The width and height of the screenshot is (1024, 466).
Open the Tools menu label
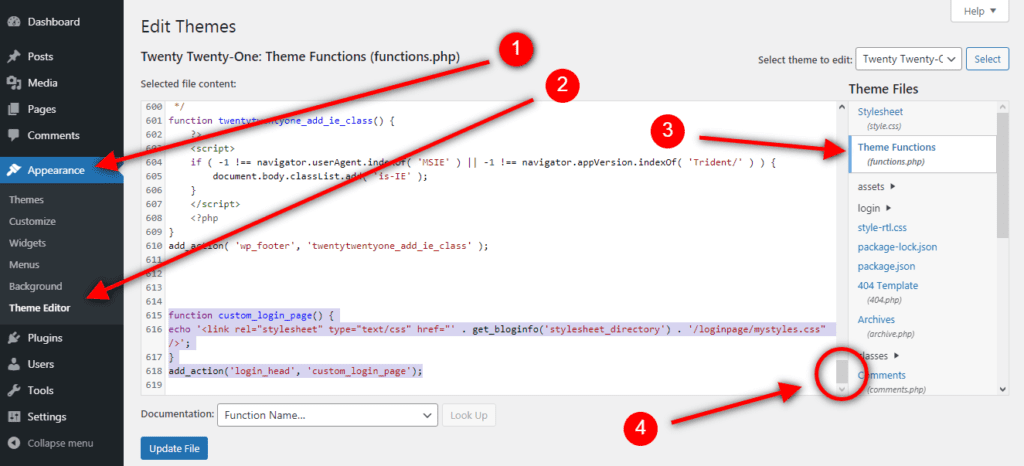pyautogui.click(x=40, y=390)
